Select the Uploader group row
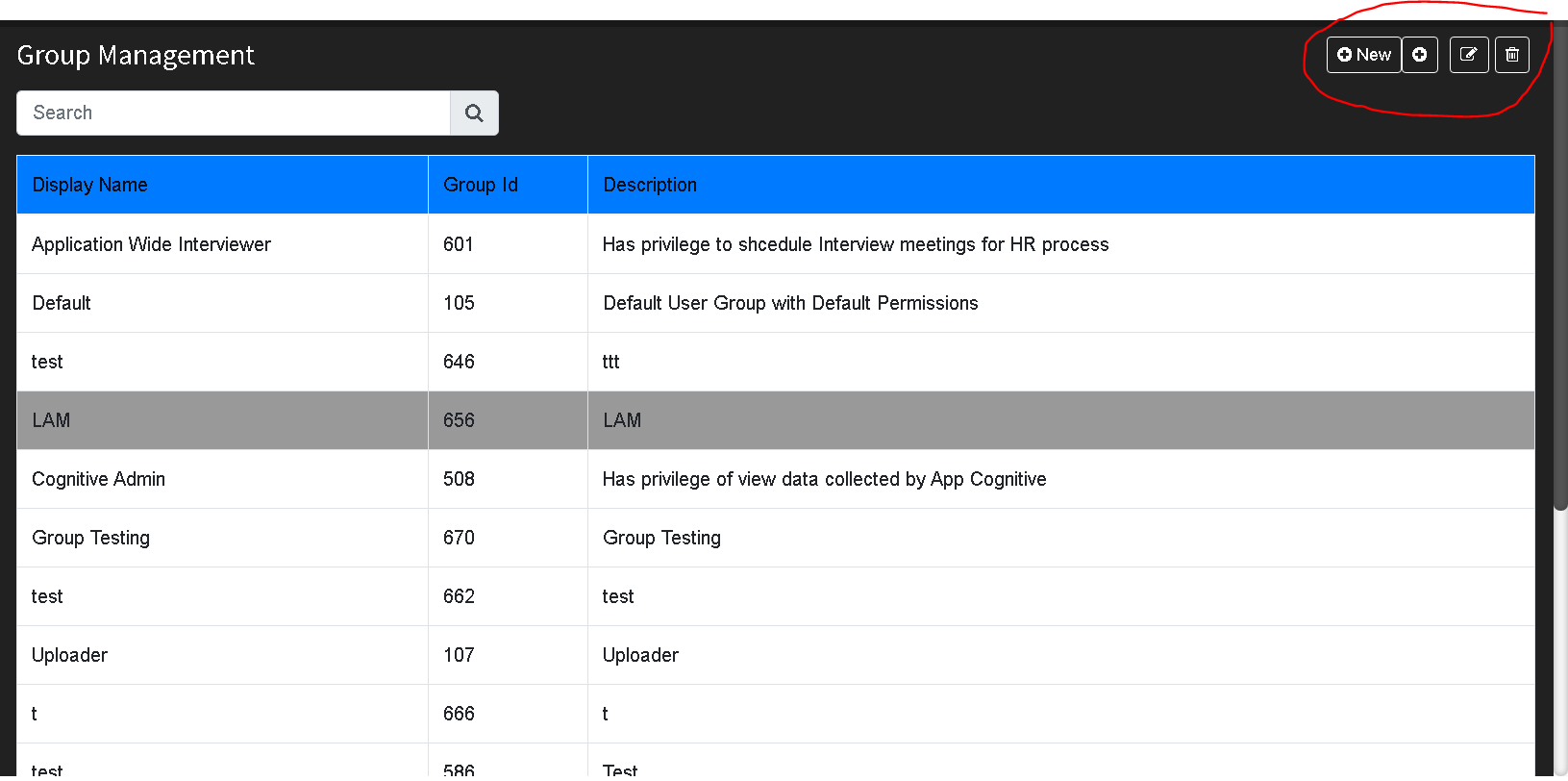This screenshot has width=1568, height=781. click(x=776, y=655)
